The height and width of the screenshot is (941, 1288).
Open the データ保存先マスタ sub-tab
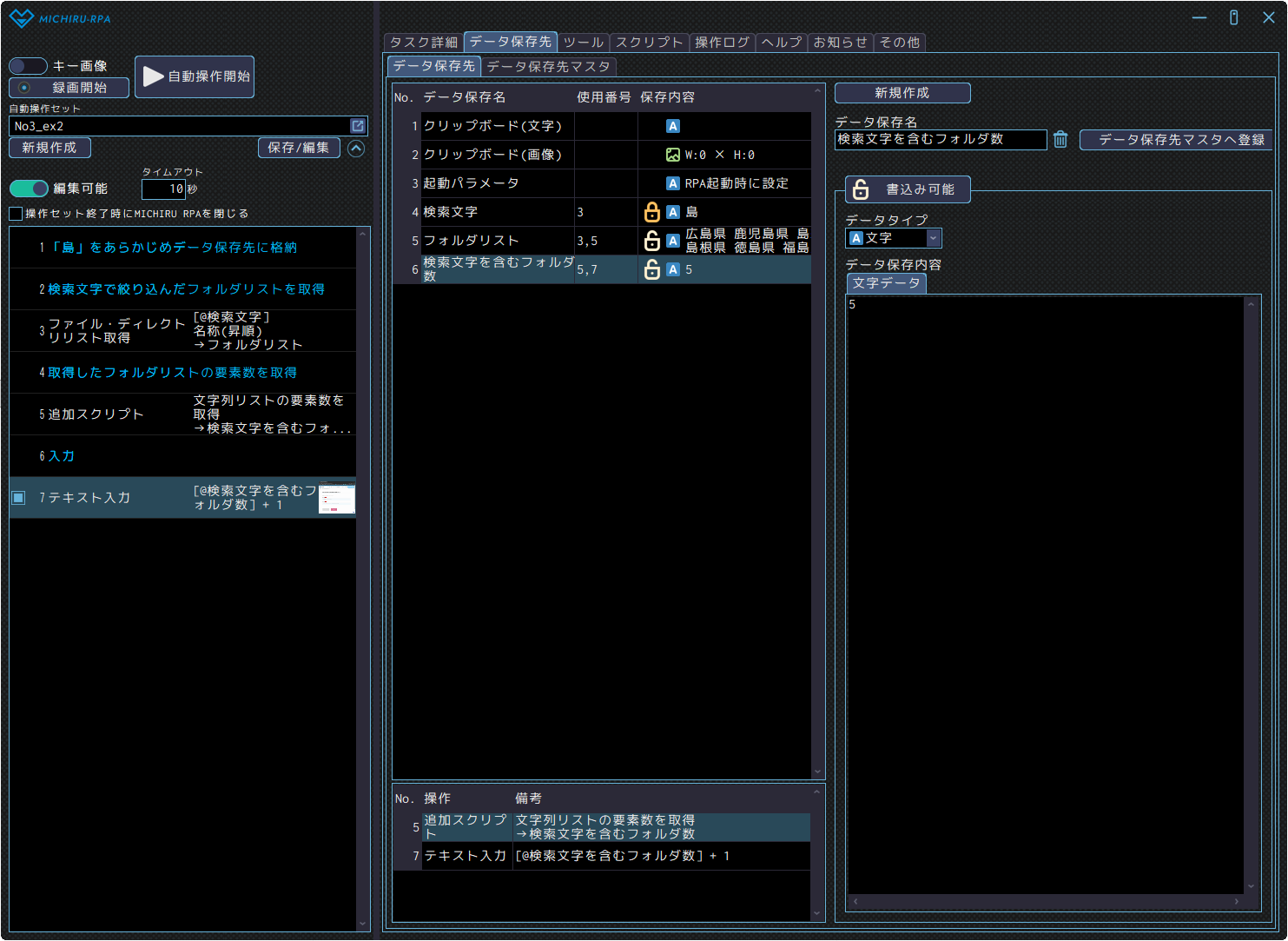coord(548,66)
